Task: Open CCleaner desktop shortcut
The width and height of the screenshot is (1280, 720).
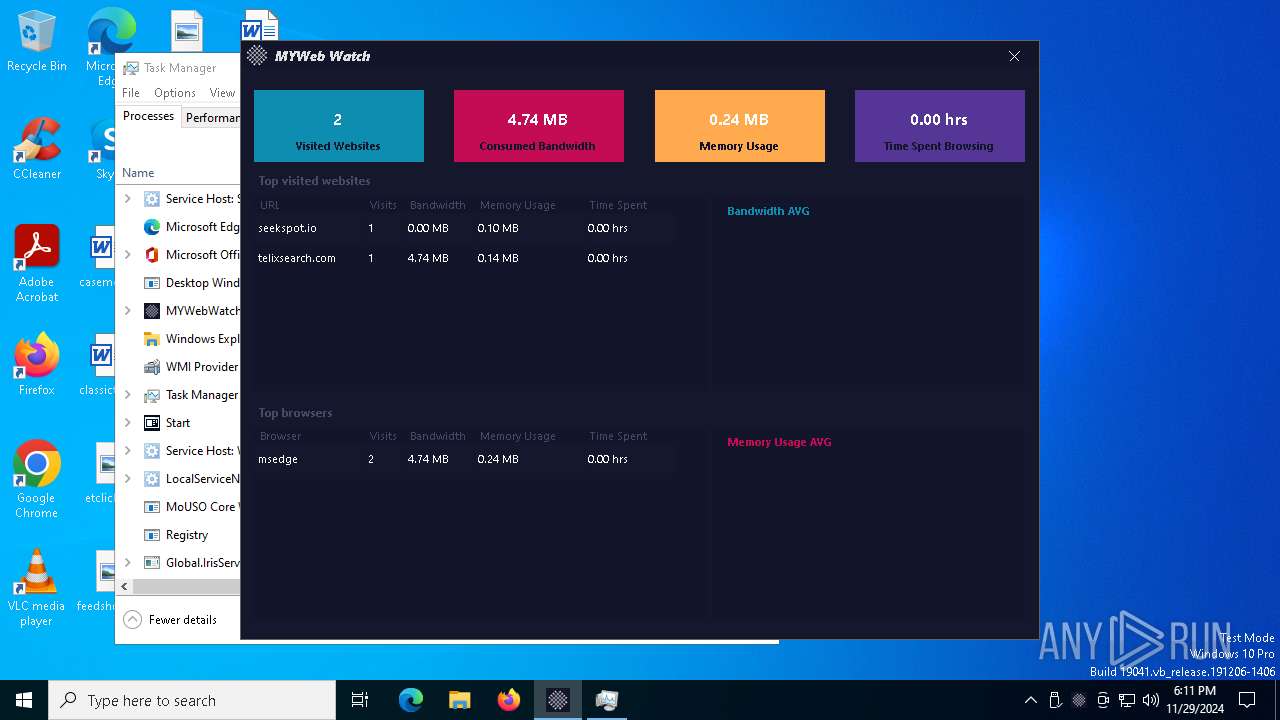Action: [x=36, y=148]
